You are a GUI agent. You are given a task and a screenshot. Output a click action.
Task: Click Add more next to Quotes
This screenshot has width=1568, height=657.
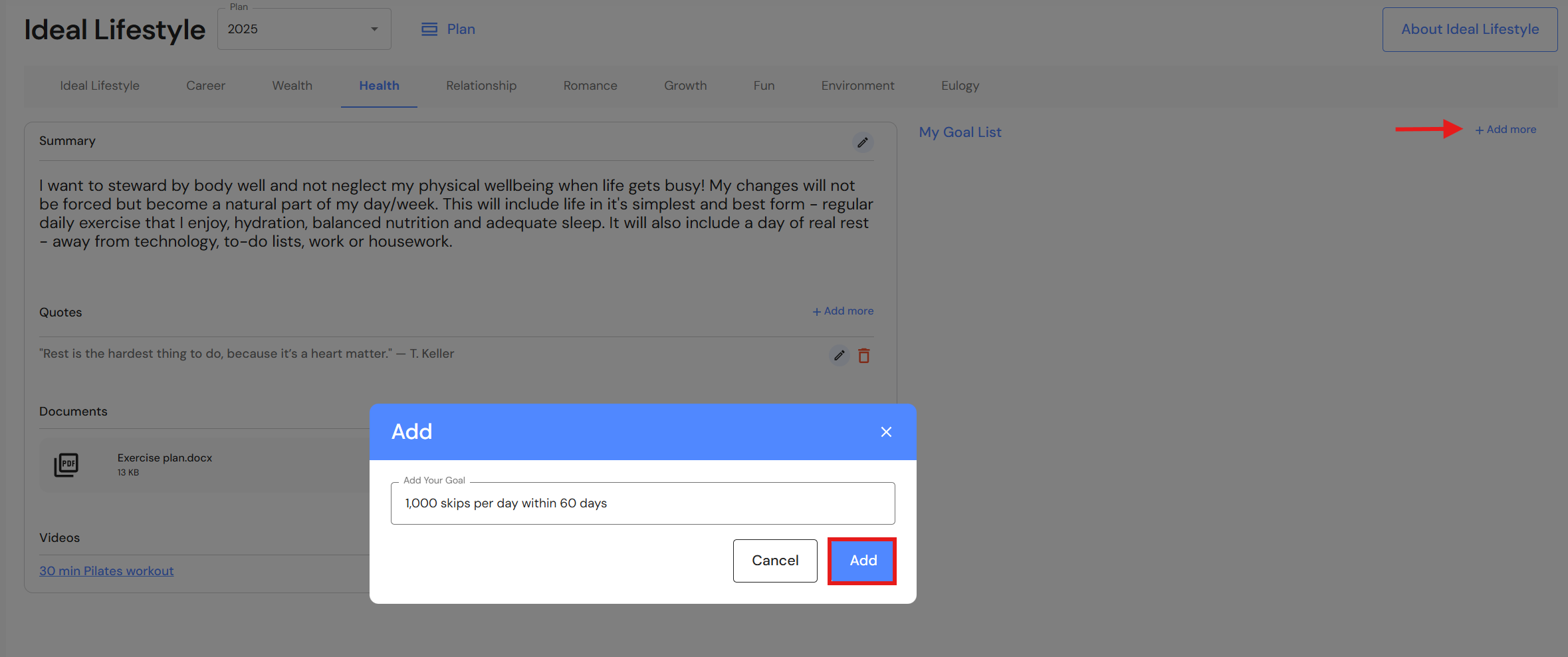(x=842, y=311)
